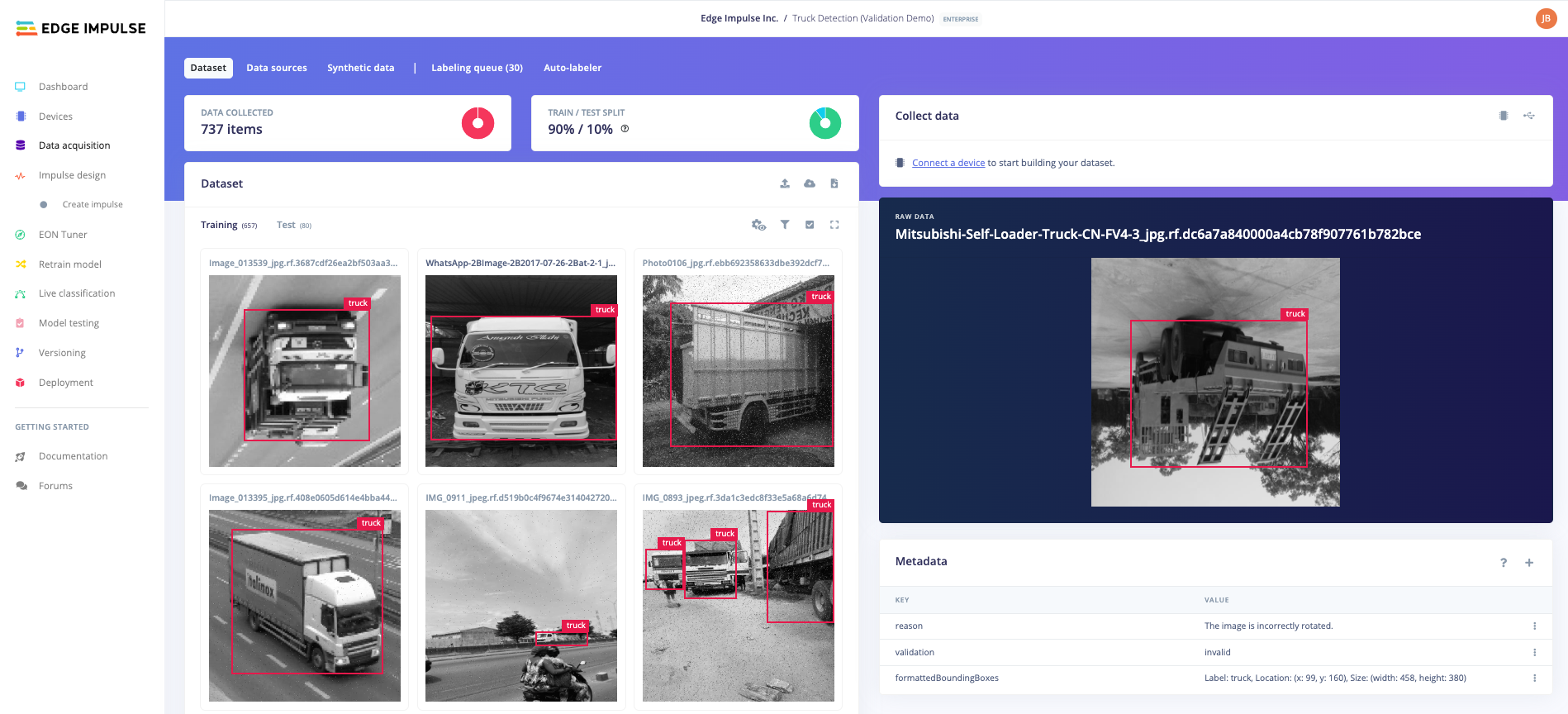Click formattedBoundingBoxes value text

click(x=1335, y=678)
